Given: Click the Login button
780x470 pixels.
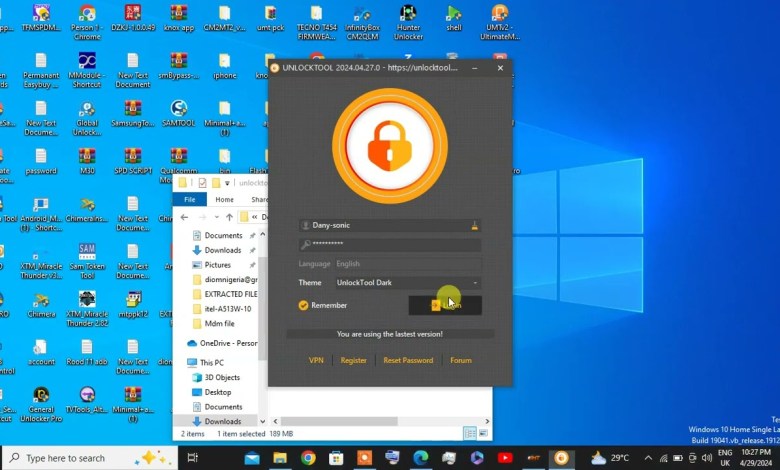Looking at the screenshot, I should pos(445,305).
